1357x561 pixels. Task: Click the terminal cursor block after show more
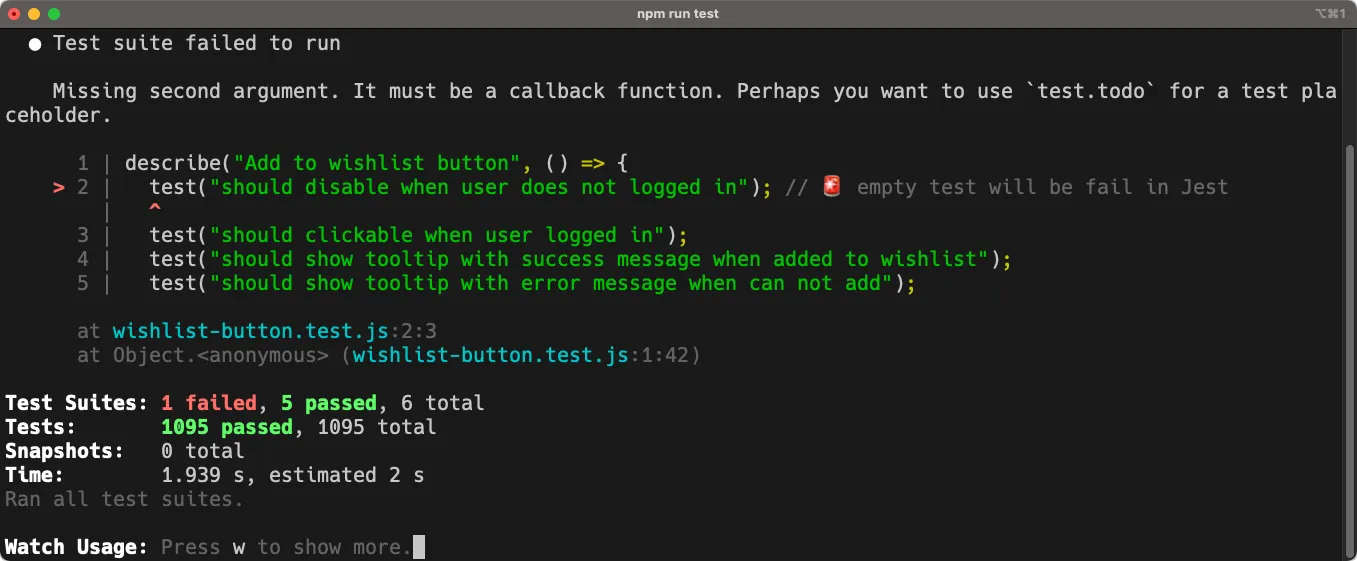click(419, 547)
